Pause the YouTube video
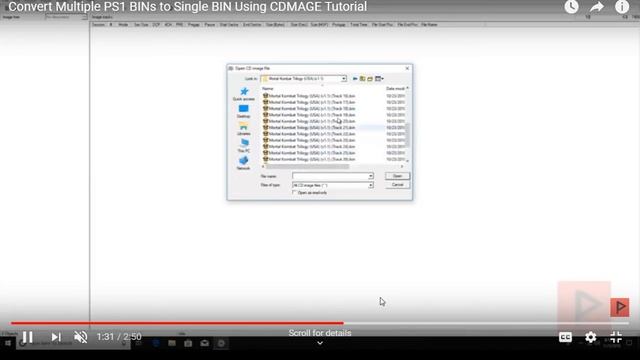This screenshot has width=640, height=360. [27, 337]
